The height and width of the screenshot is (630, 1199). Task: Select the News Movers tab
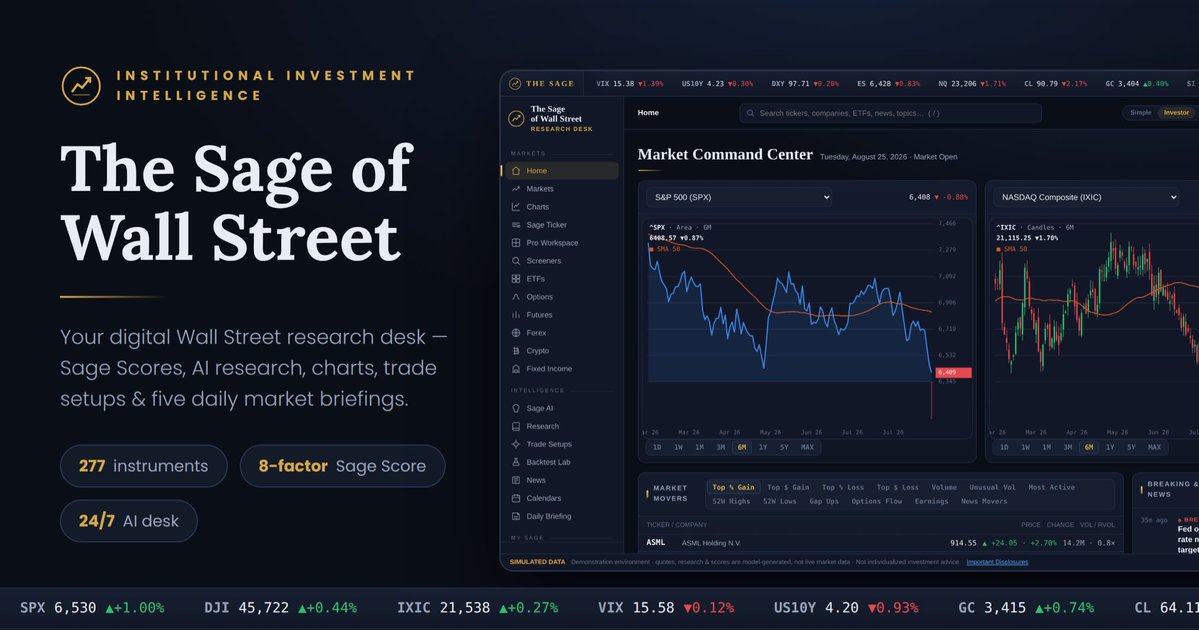coord(984,502)
